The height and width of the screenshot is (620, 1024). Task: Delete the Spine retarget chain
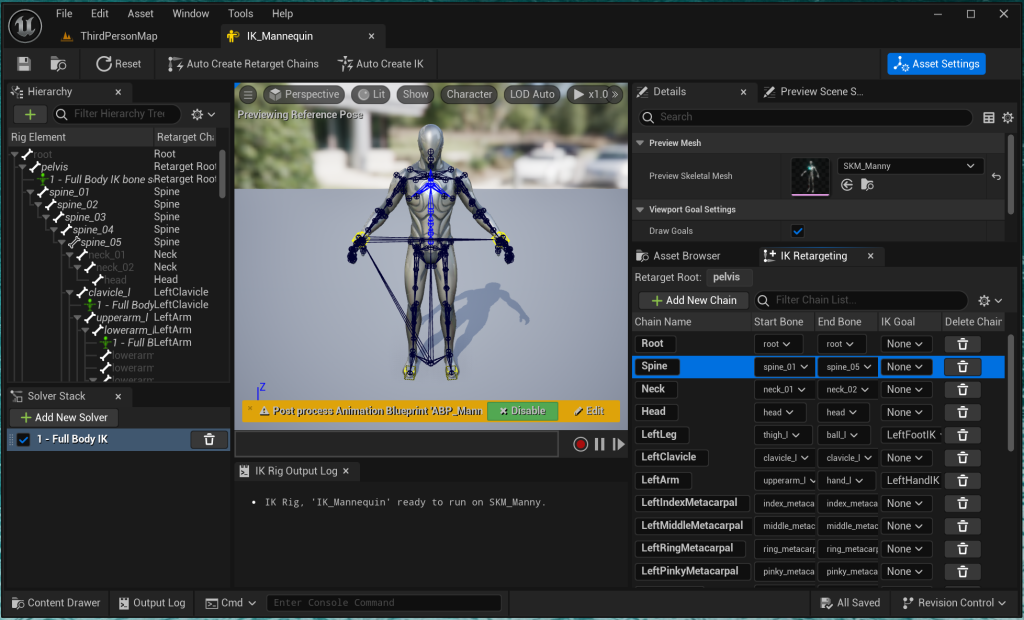pyautogui.click(x=963, y=367)
